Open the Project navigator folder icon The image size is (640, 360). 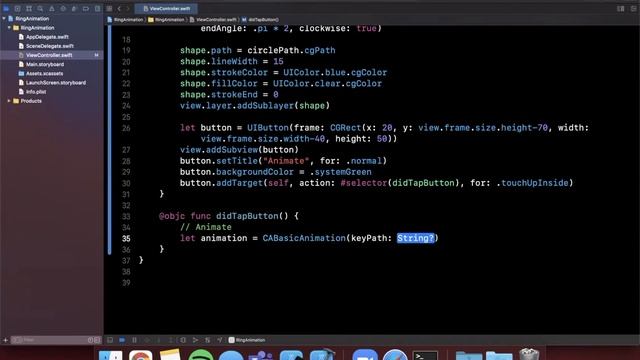point(6,9)
